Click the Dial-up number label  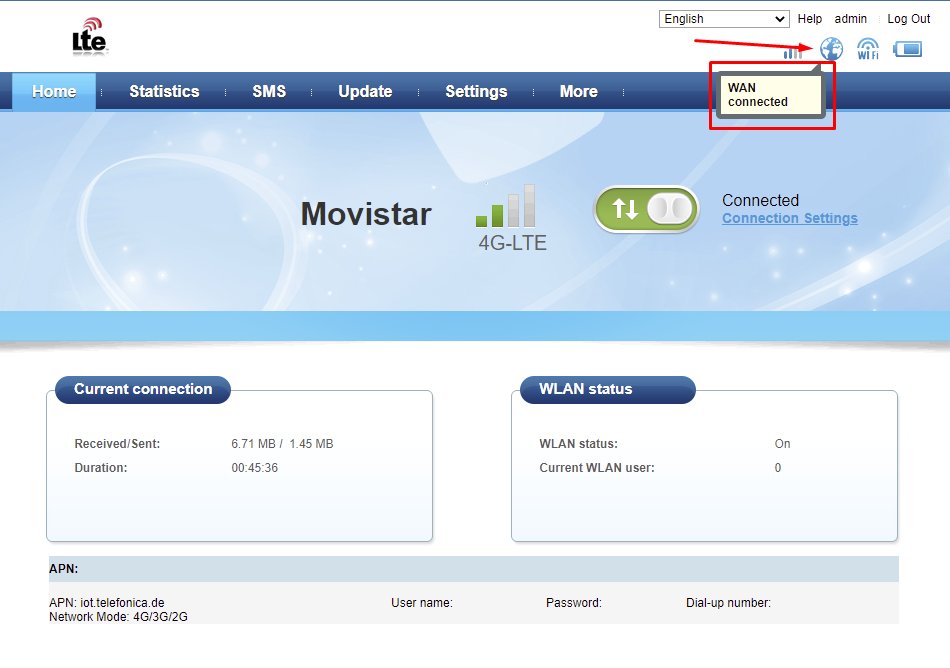point(728,603)
